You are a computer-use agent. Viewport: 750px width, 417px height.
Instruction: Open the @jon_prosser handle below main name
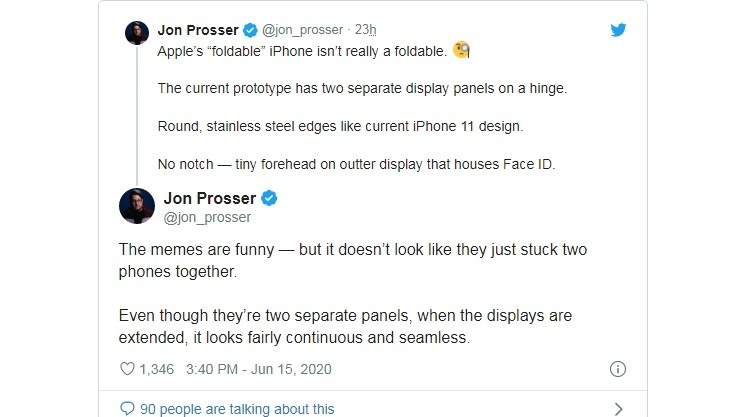(x=207, y=217)
